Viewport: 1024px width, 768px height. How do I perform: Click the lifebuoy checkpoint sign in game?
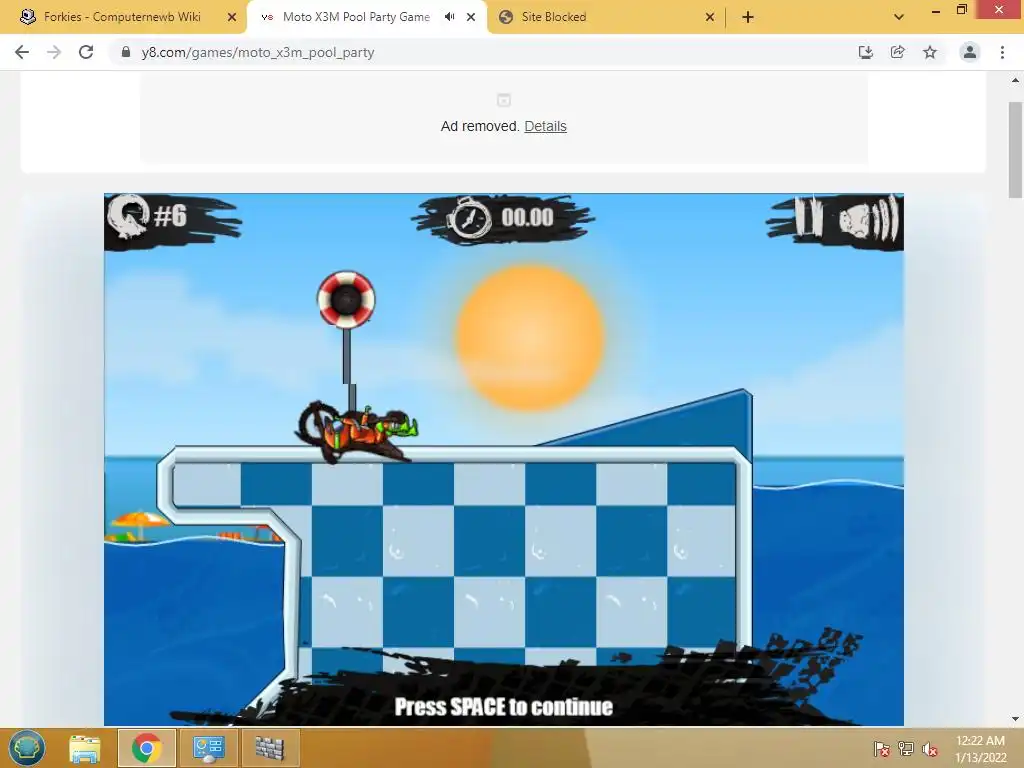coord(346,300)
